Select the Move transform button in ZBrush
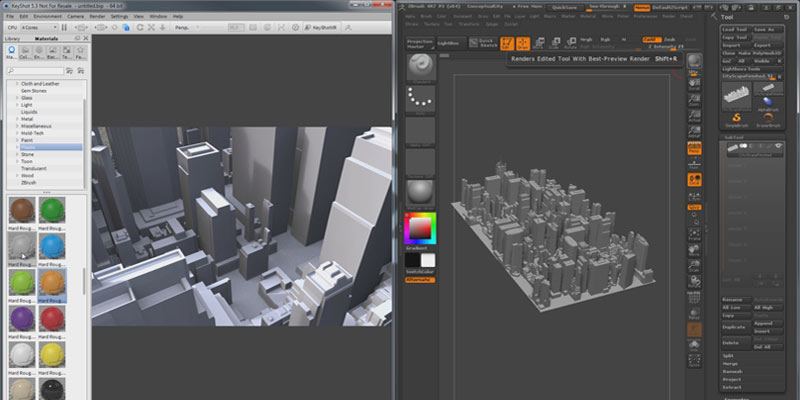 click(538, 44)
